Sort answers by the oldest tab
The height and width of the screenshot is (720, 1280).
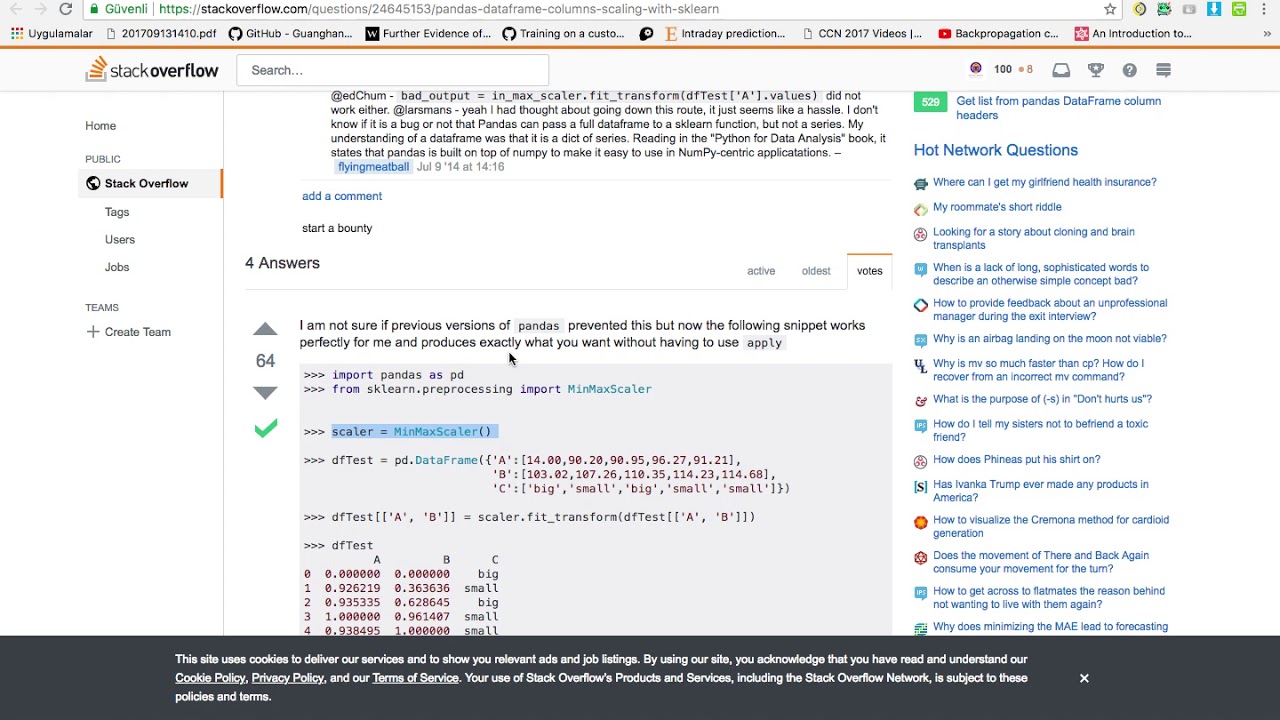click(x=816, y=271)
